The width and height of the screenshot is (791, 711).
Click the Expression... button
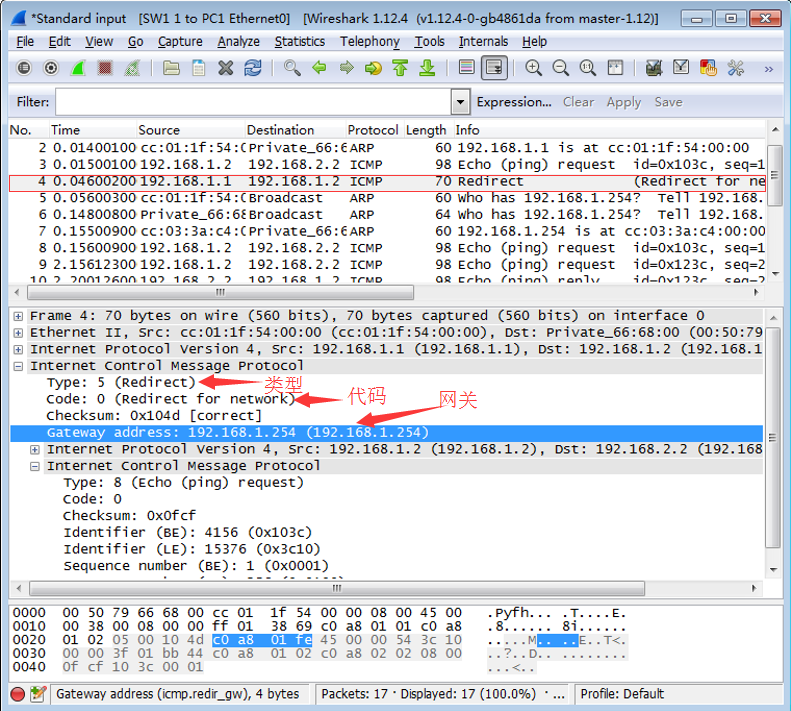pyautogui.click(x=514, y=102)
